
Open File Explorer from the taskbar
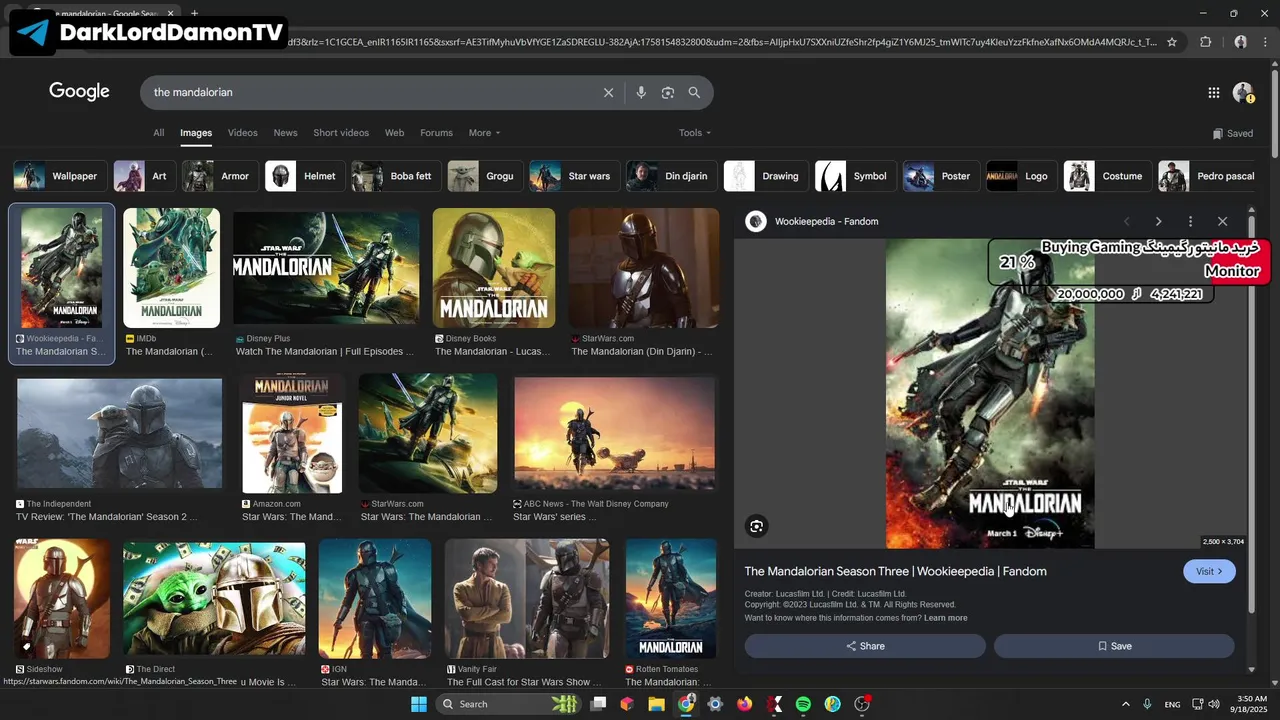tap(656, 704)
